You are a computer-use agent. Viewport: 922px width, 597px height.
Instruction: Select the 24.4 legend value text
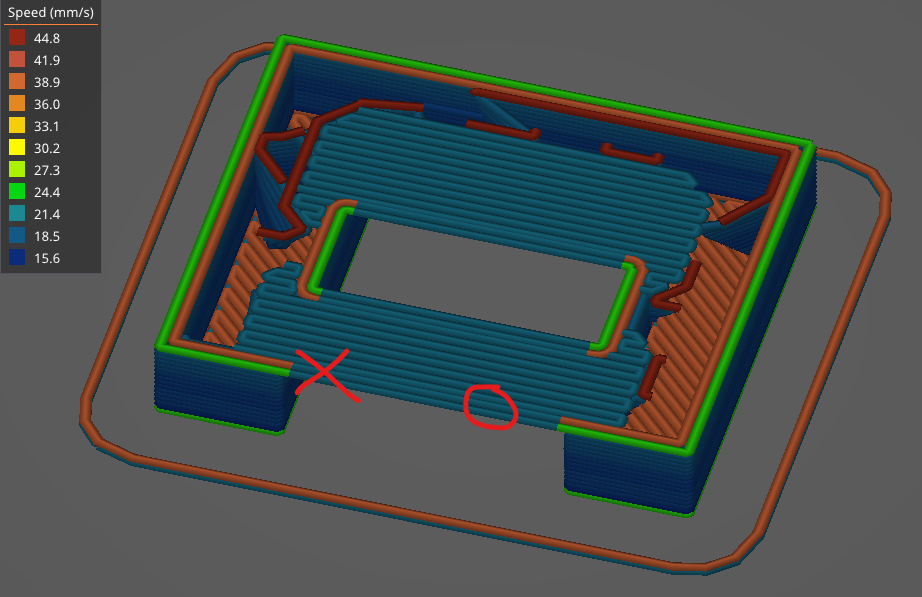pyautogui.click(x=46, y=192)
